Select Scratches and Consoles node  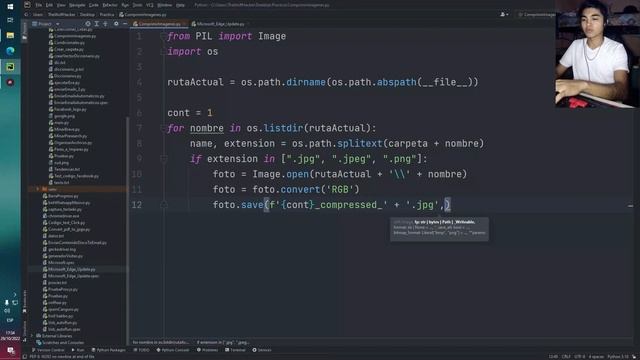[x=60, y=342]
